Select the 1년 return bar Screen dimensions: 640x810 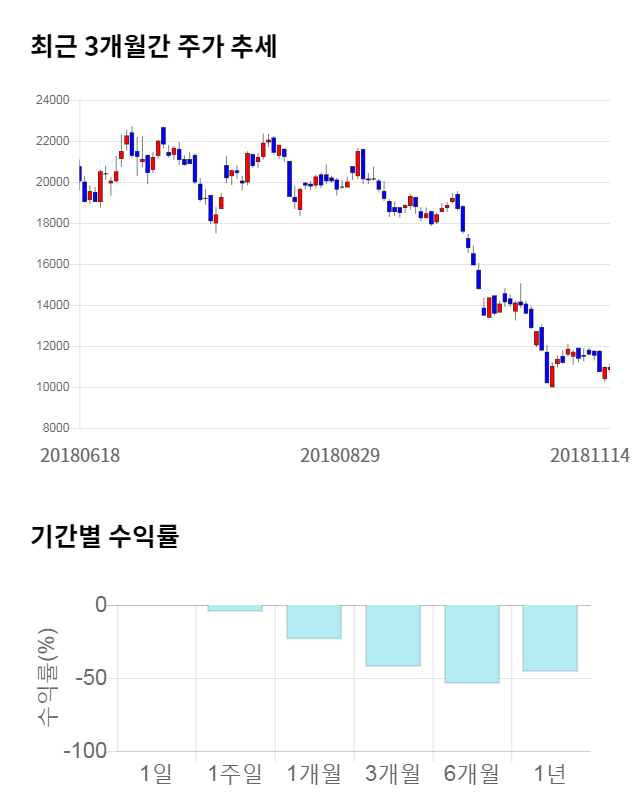[550, 638]
